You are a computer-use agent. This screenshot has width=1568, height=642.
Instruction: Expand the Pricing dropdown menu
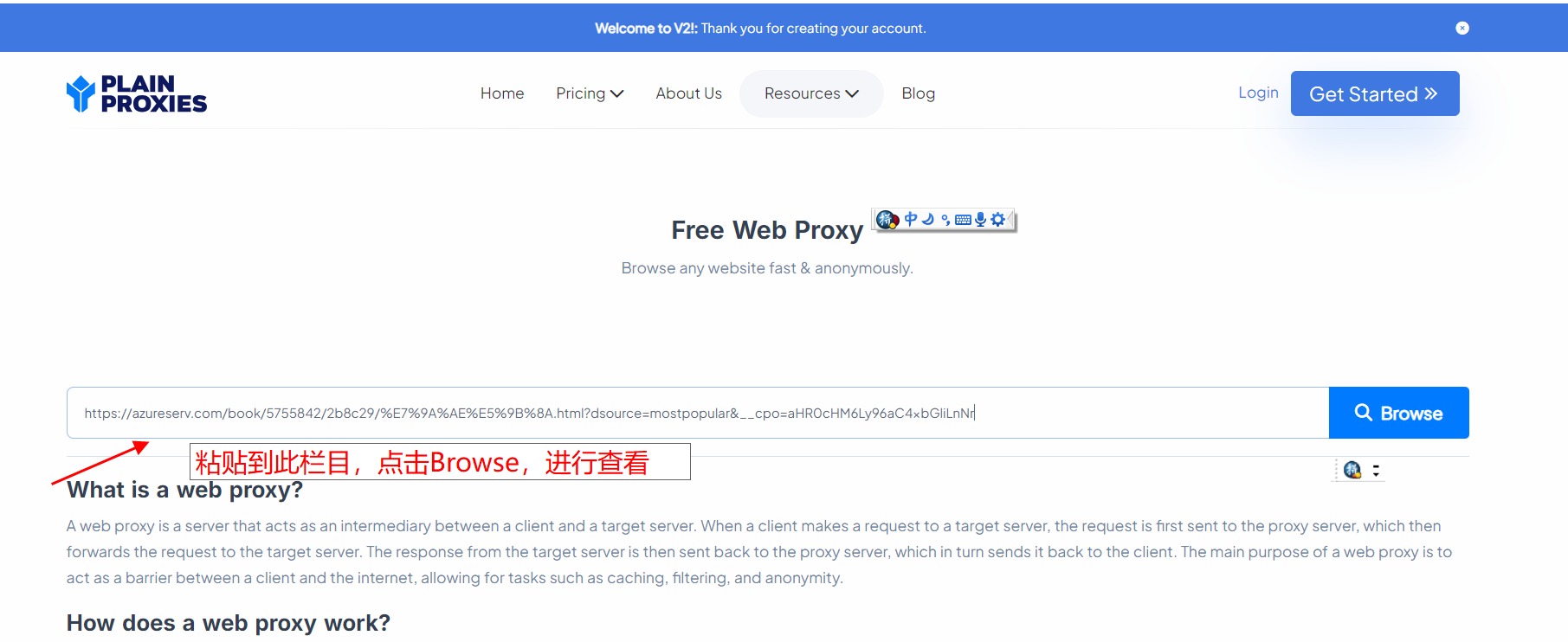pyautogui.click(x=590, y=93)
